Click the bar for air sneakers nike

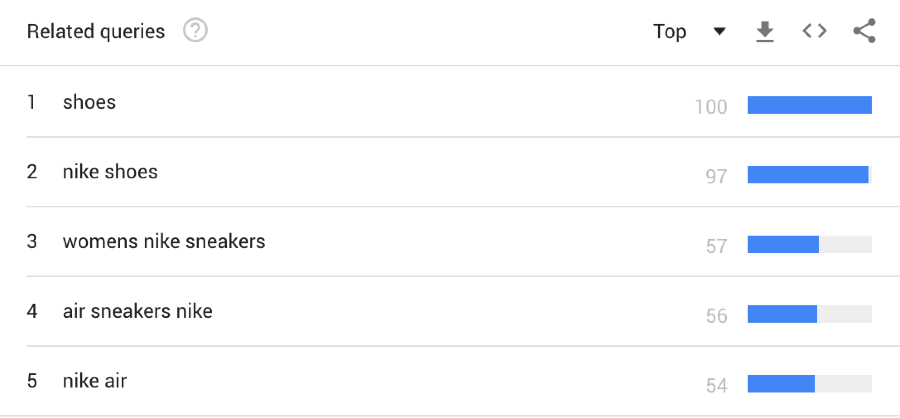point(783,314)
